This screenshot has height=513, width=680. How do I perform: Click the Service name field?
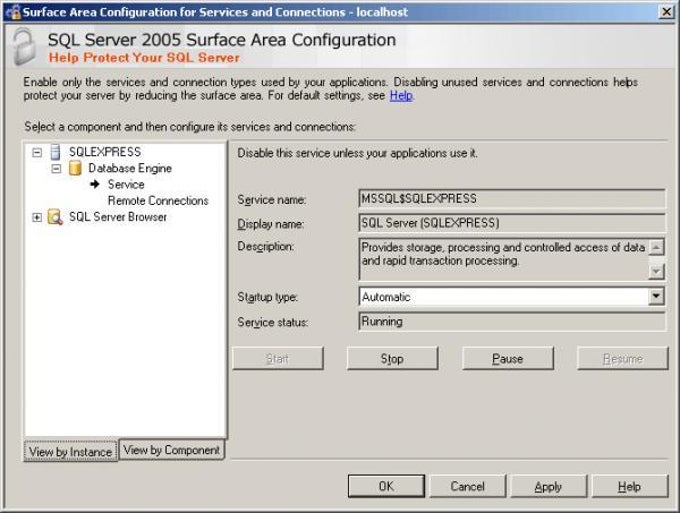(x=511, y=199)
